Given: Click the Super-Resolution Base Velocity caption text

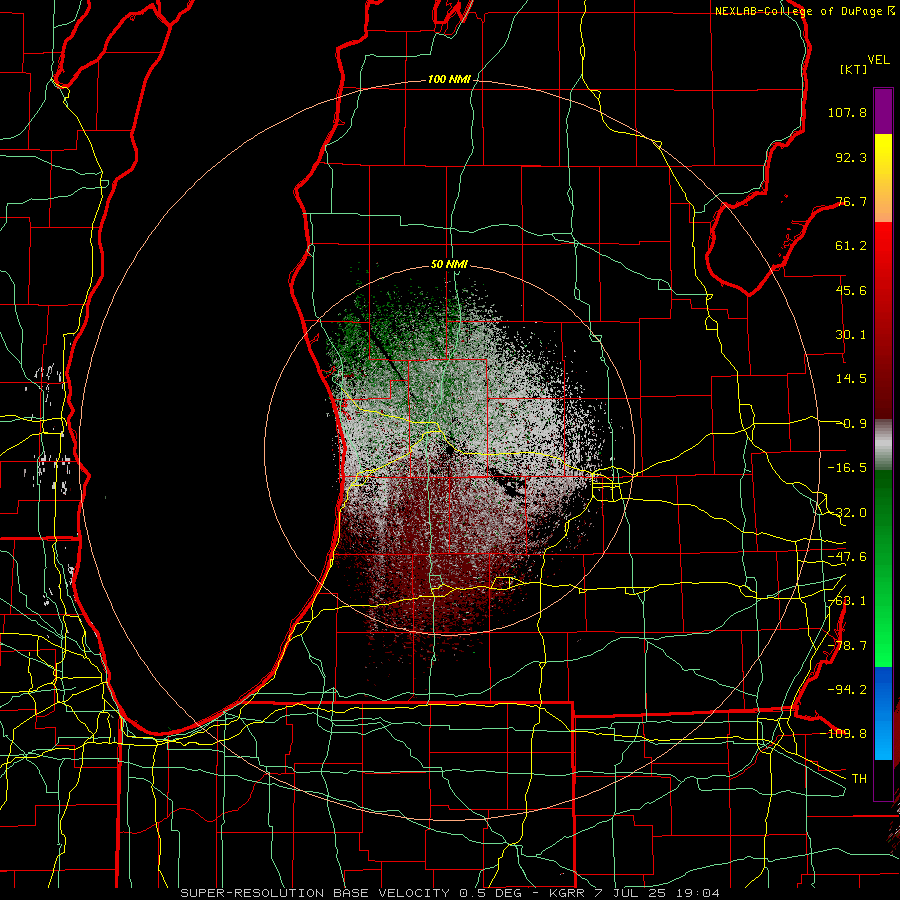Looking at the screenshot, I should [x=450, y=893].
